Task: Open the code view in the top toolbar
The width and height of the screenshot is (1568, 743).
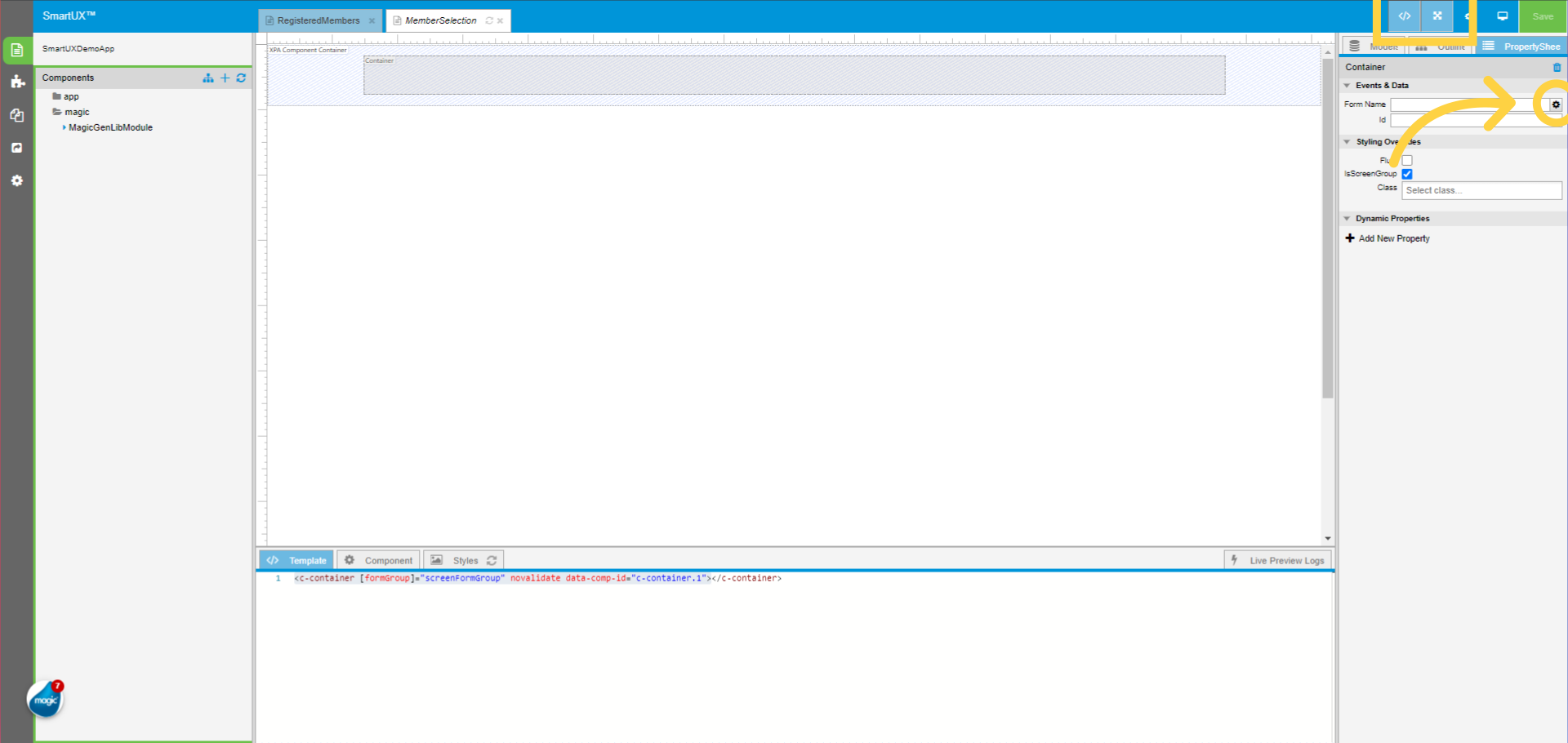Action: click(1404, 16)
